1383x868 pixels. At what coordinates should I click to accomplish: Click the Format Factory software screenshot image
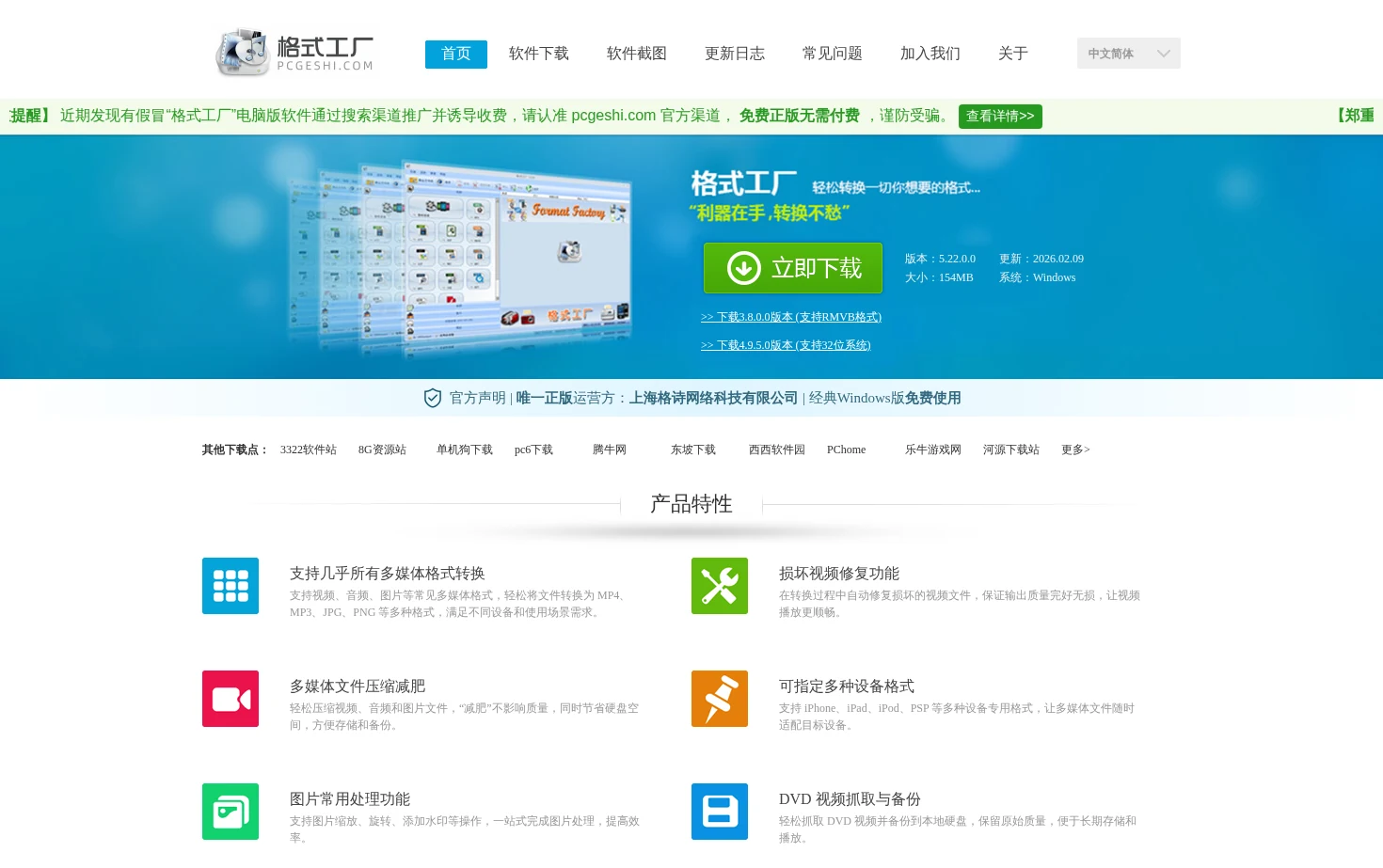pyautogui.click(x=461, y=257)
